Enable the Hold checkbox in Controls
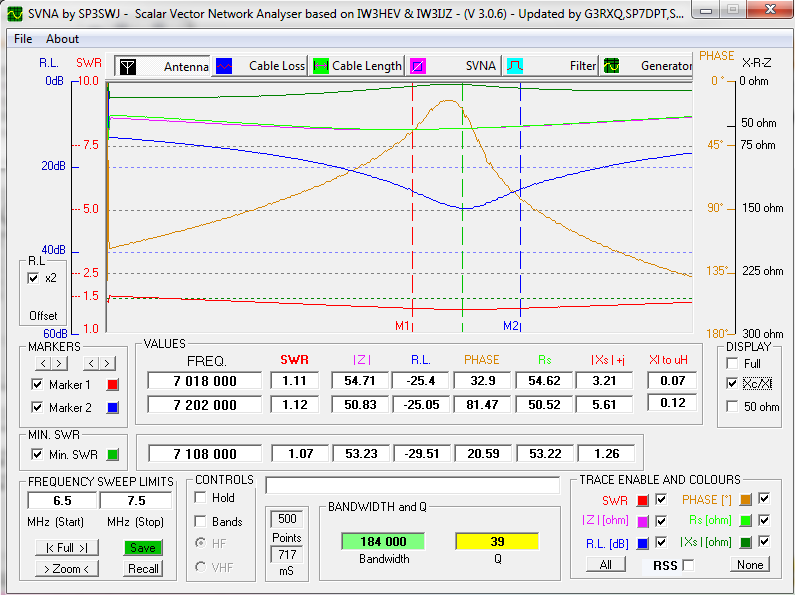The height and width of the screenshot is (595, 795). [x=201, y=498]
